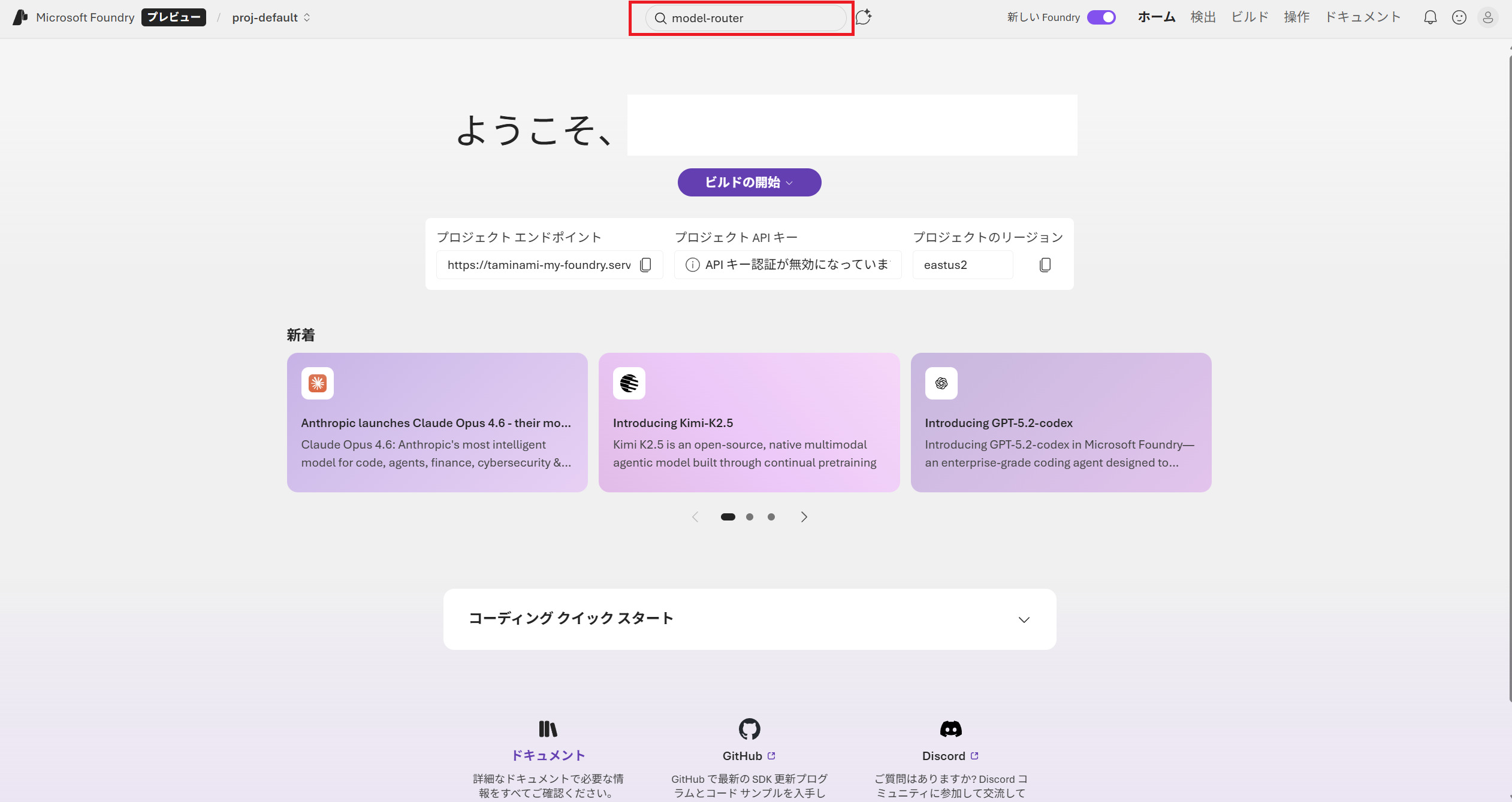Go to the 検出 tab
This screenshot has height=802, width=1512.
click(1203, 17)
